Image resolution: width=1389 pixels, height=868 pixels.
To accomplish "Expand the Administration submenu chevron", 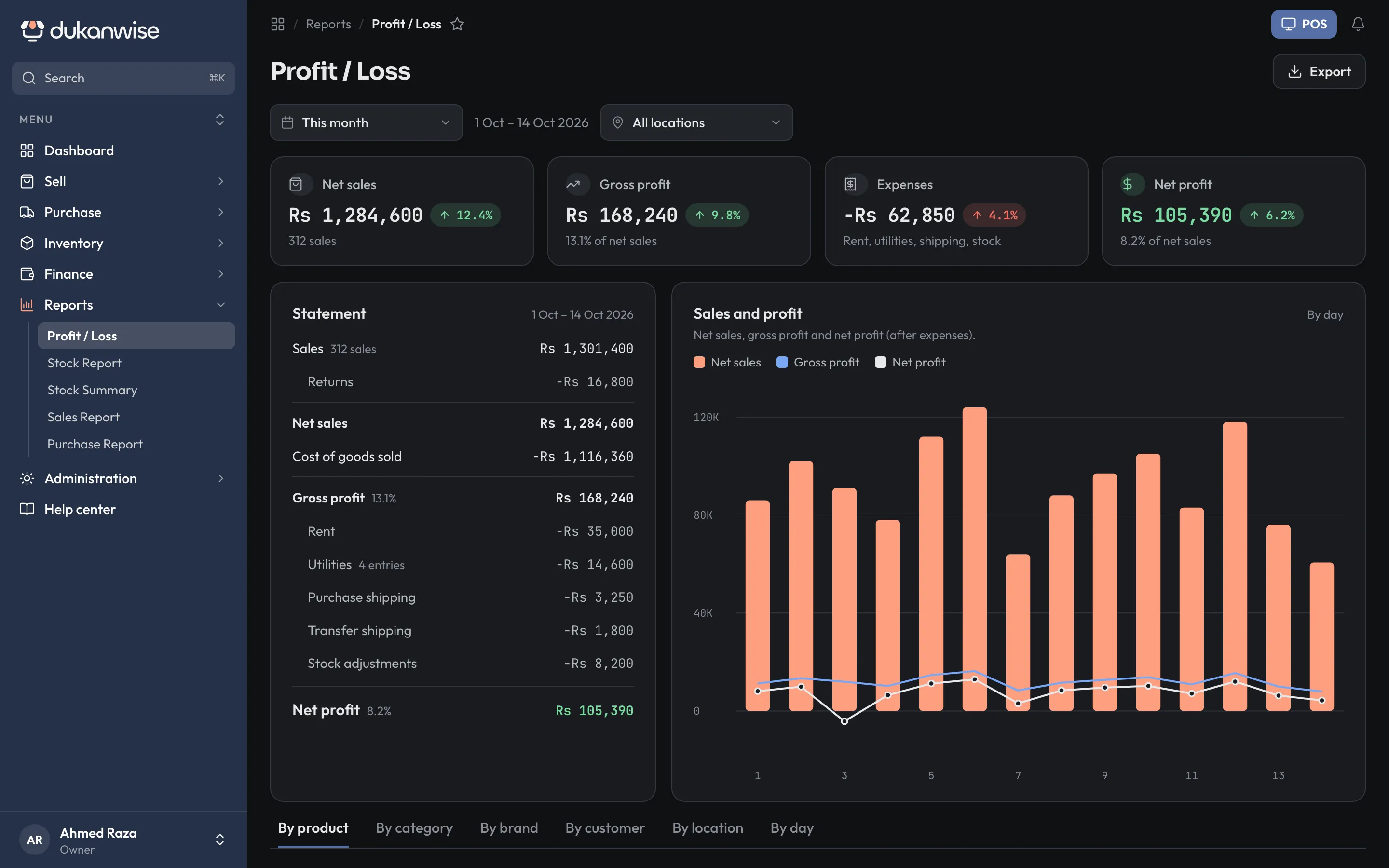I will point(221,478).
